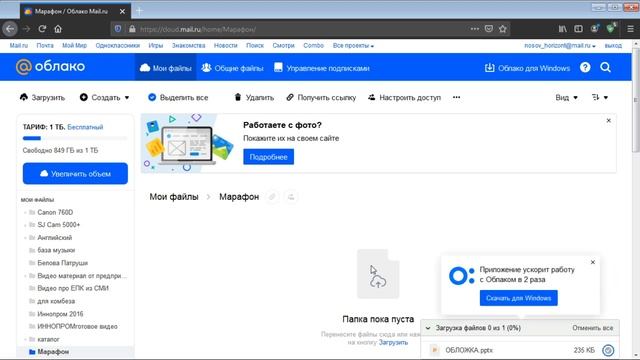Click the Бесплатный tariff link
Viewport: 640px width, 360px height.
85,127
